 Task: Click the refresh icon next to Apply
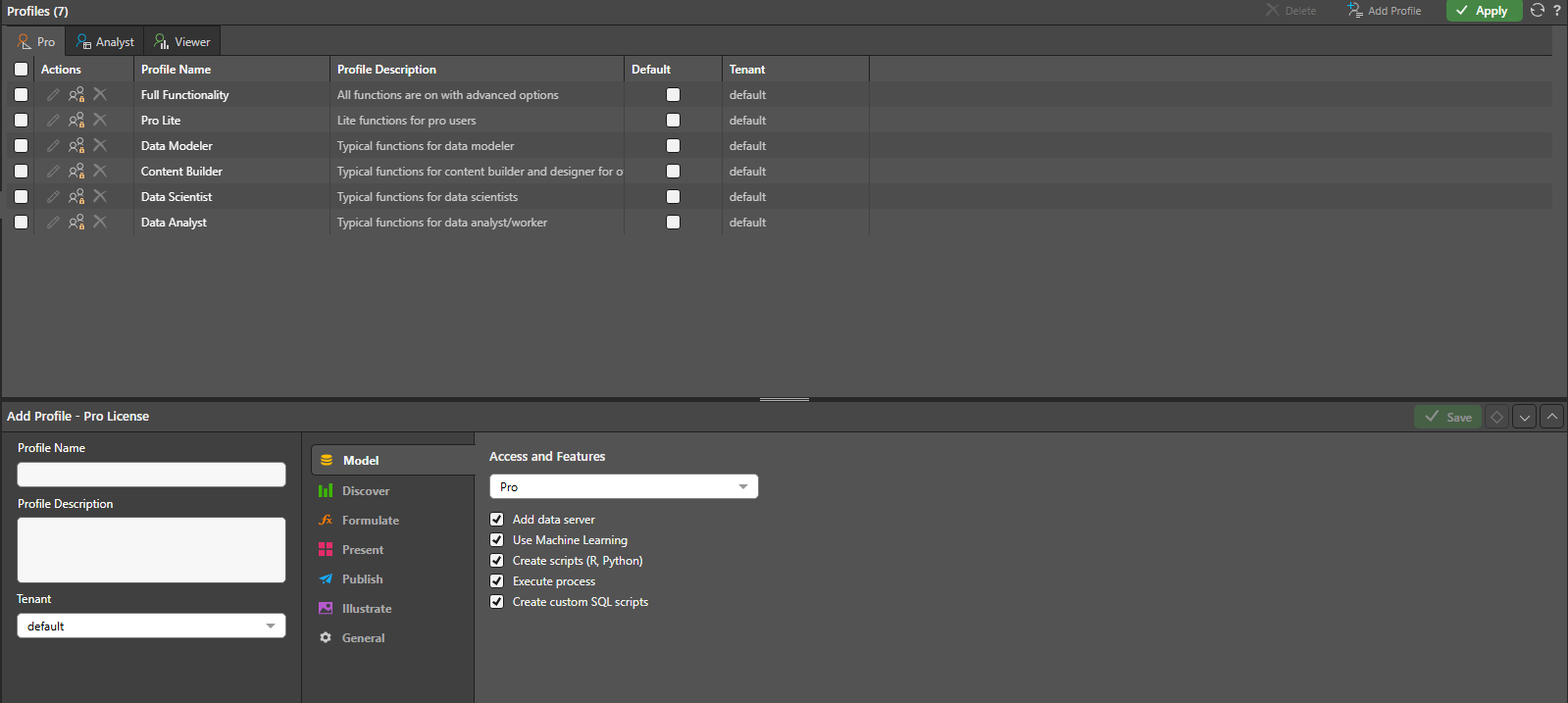1537,11
